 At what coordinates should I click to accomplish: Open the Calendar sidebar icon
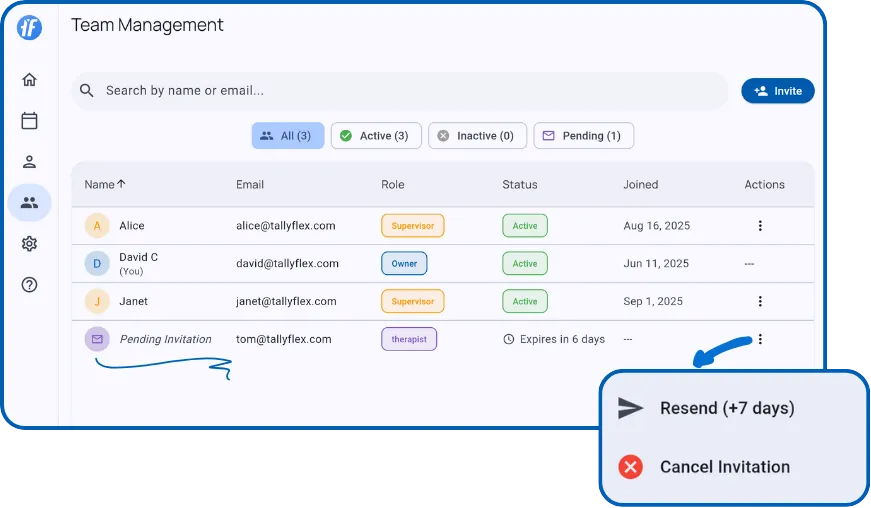point(29,121)
